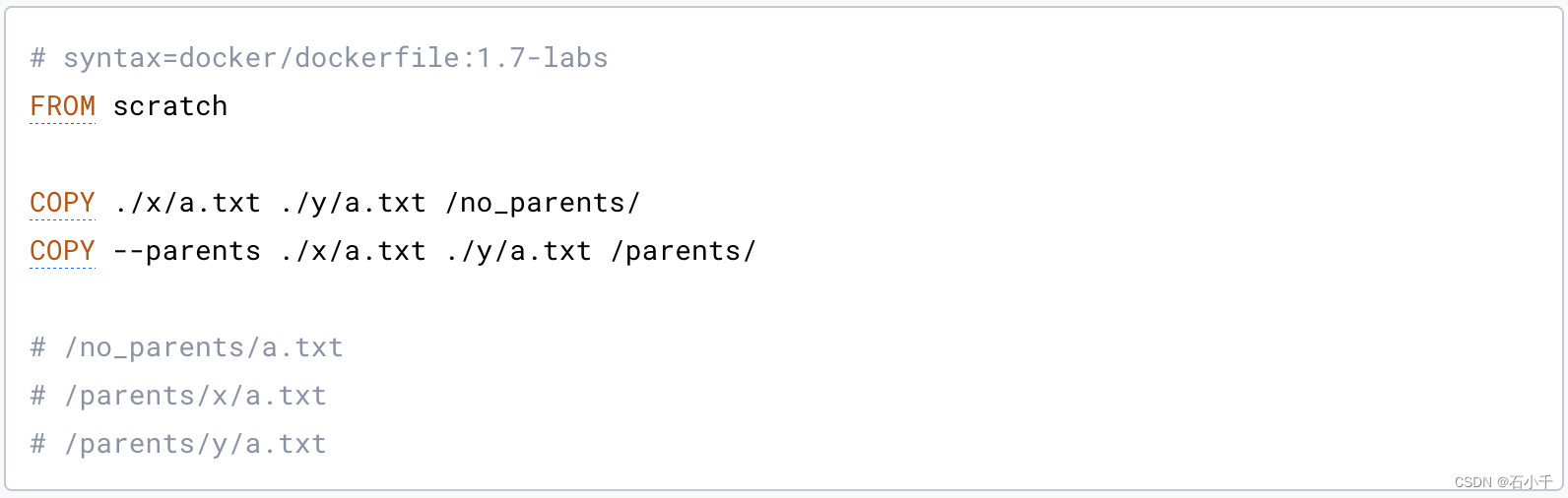Image resolution: width=1568 pixels, height=498 pixels.
Task: Click the leading # of the syntax comment
Action: (37, 58)
